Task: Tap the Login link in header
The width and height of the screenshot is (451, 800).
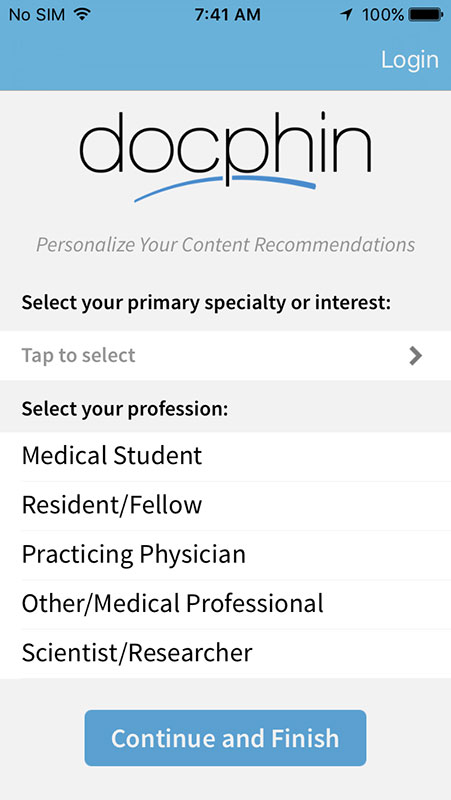Action: coord(410,60)
